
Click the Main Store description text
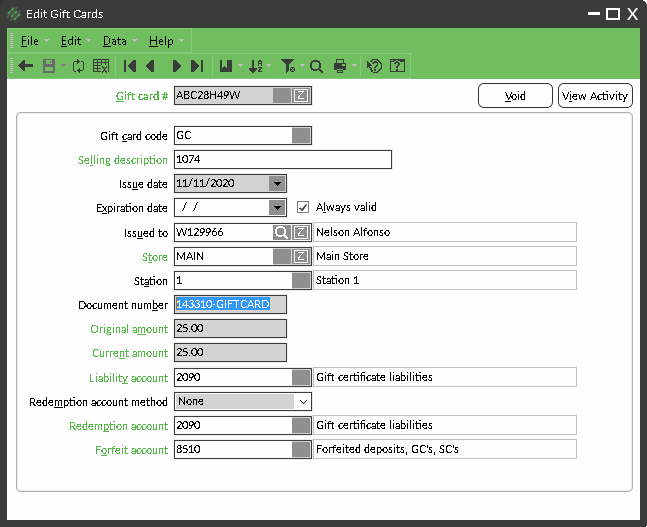pyautogui.click(x=342, y=256)
